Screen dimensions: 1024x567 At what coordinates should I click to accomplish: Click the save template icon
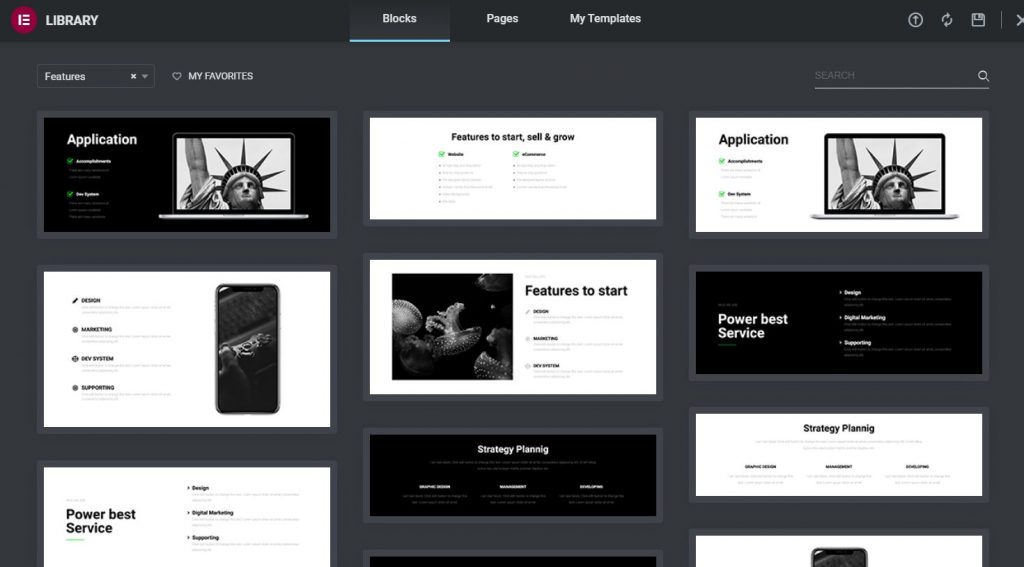tap(978, 20)
